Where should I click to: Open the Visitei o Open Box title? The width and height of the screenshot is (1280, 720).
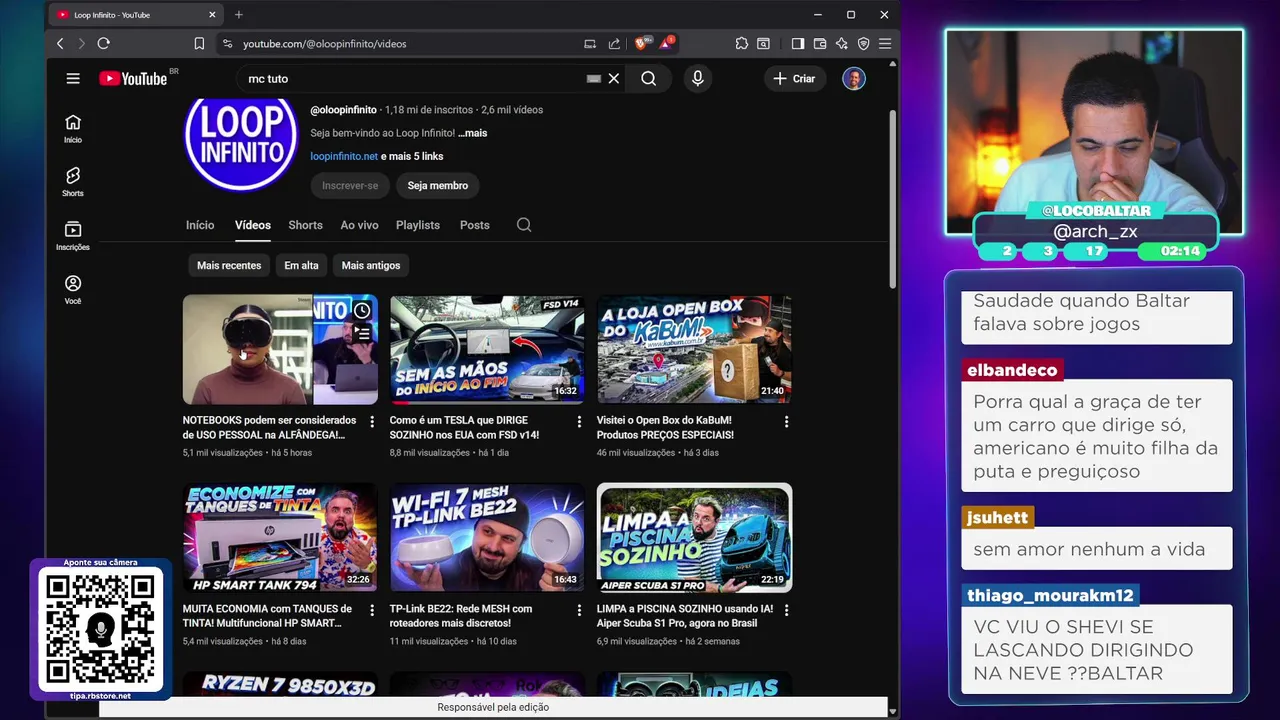(665, 427)
